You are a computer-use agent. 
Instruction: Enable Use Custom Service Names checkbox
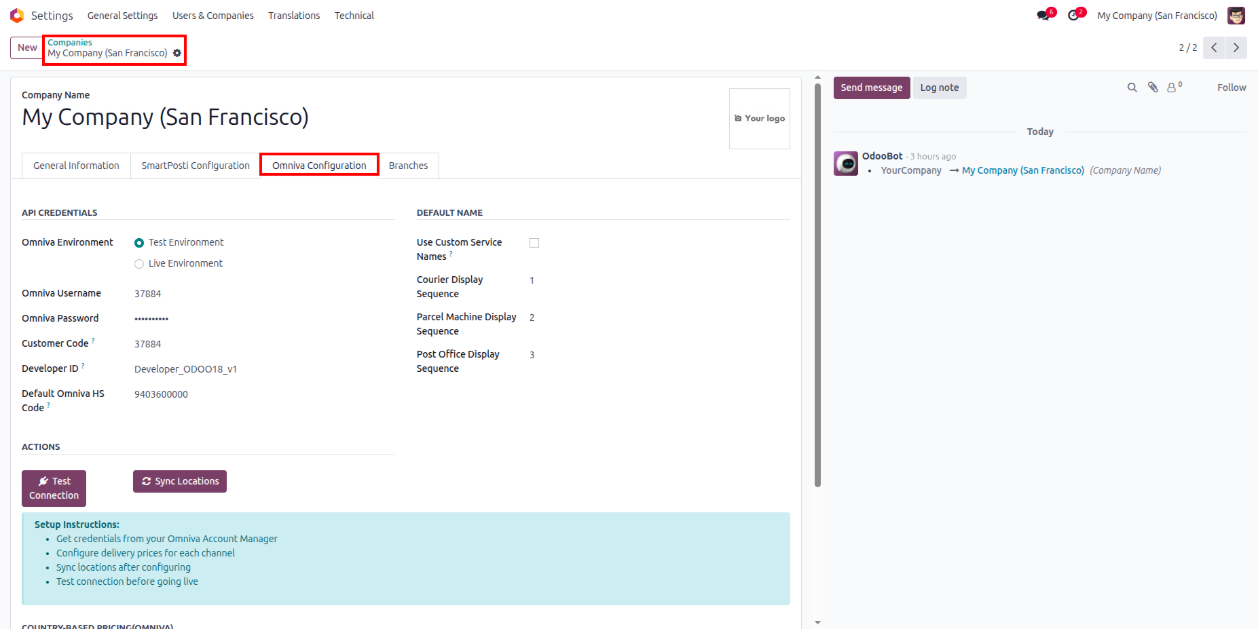coord(534,243)
